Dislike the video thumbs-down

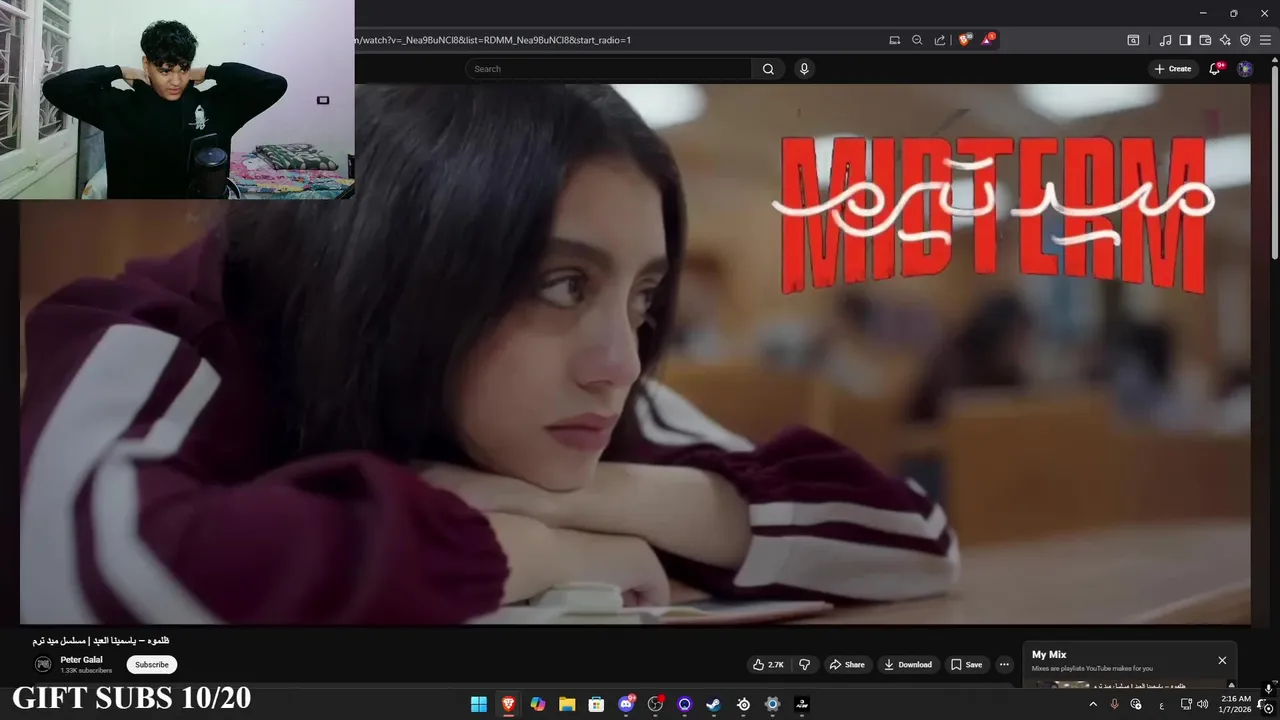click(804, 664)
